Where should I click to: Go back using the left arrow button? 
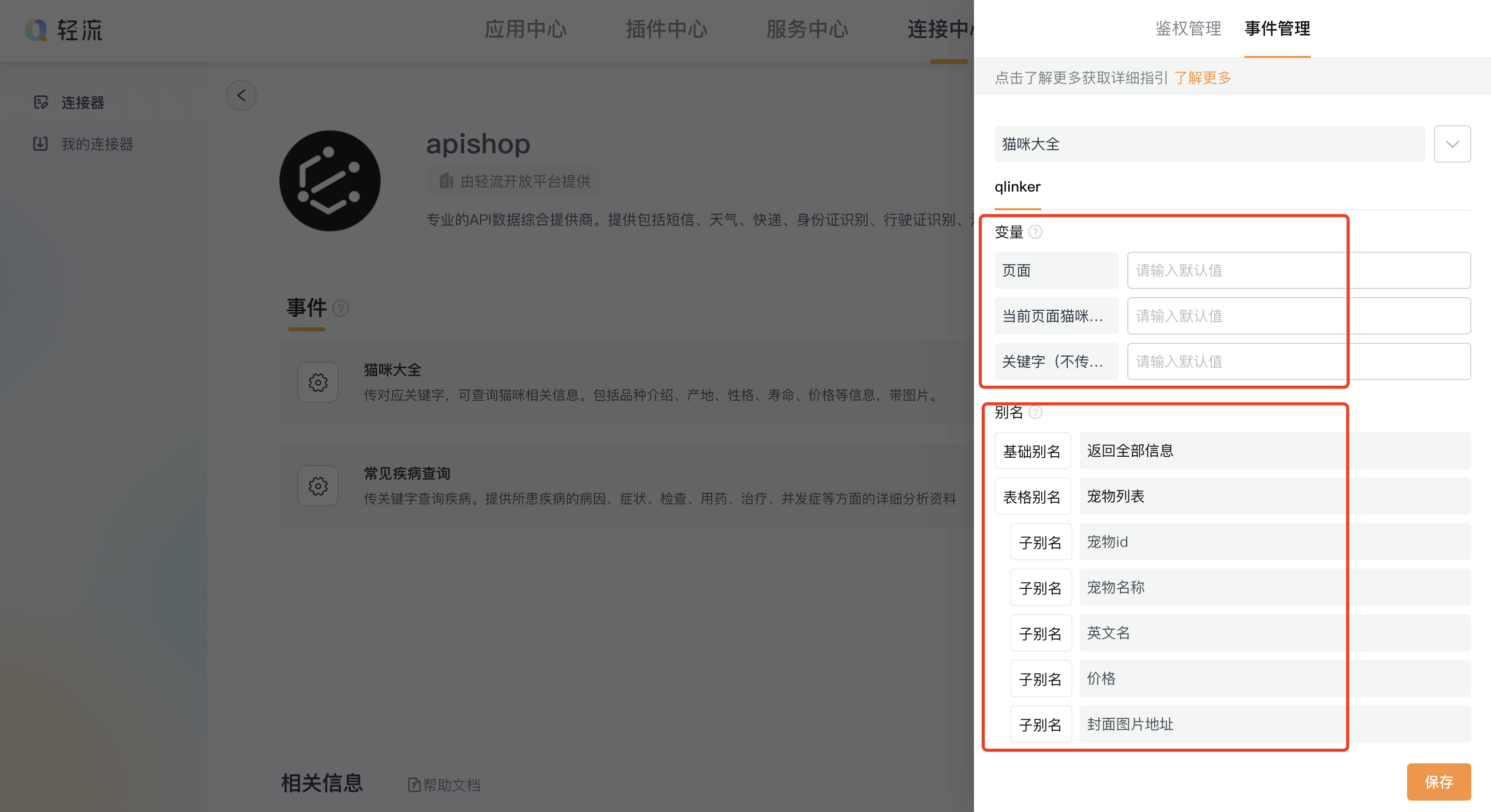pos(241,95)
